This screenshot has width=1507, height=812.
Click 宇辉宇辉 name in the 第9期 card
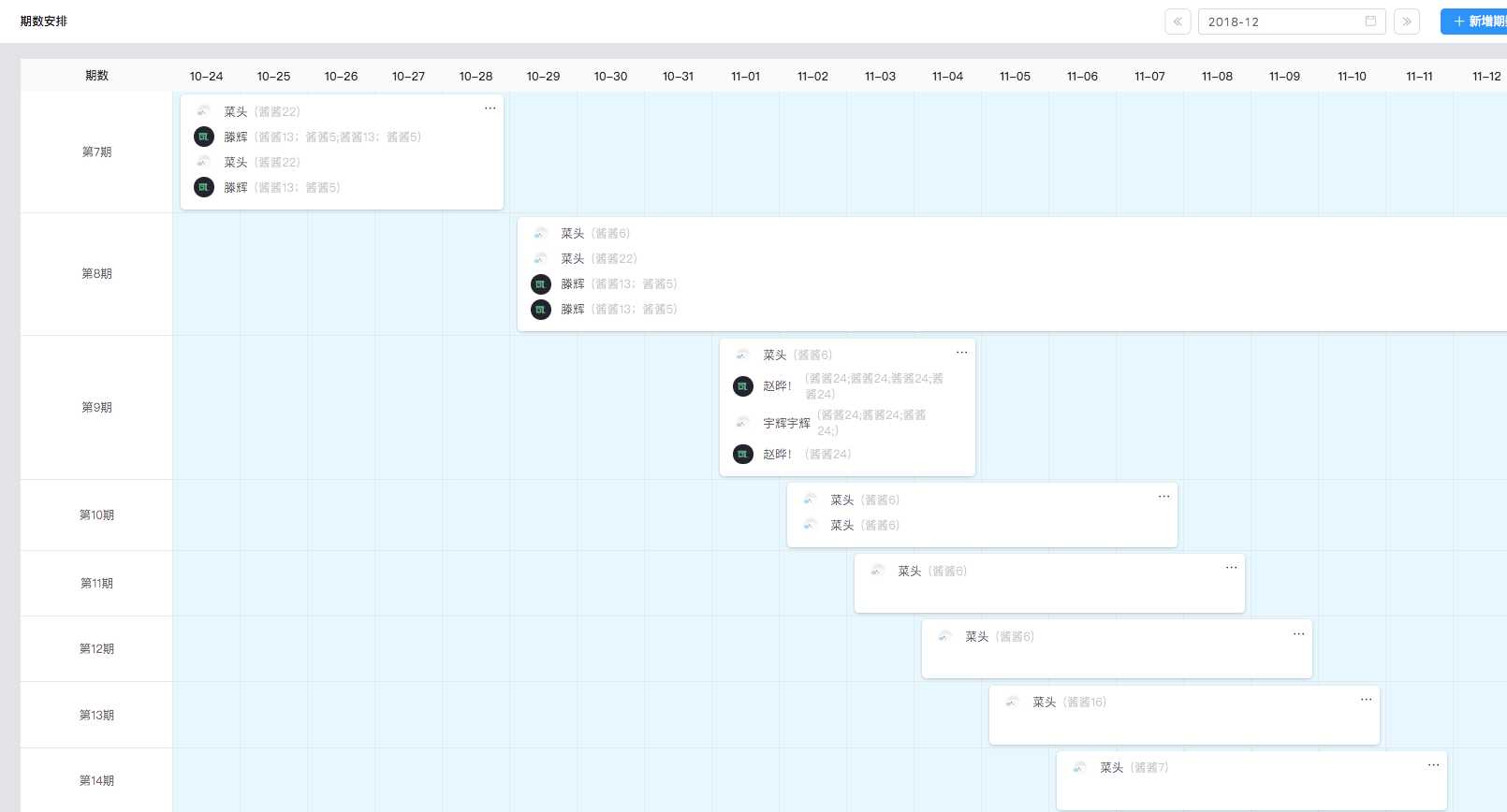(786, 423)
